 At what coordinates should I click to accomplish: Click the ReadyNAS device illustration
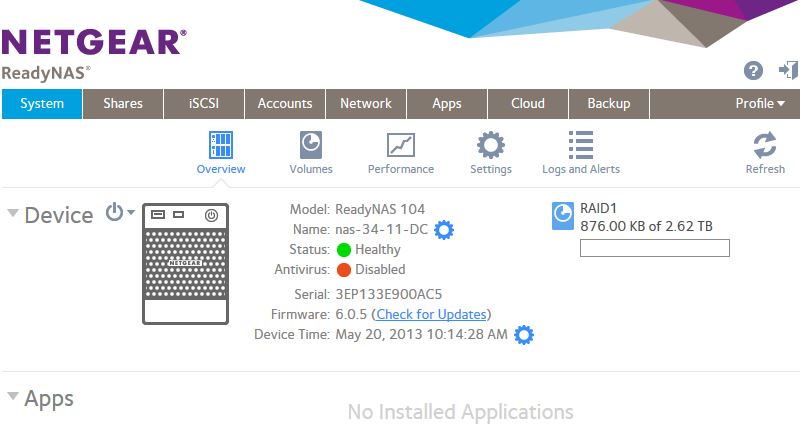click(185, 264)
